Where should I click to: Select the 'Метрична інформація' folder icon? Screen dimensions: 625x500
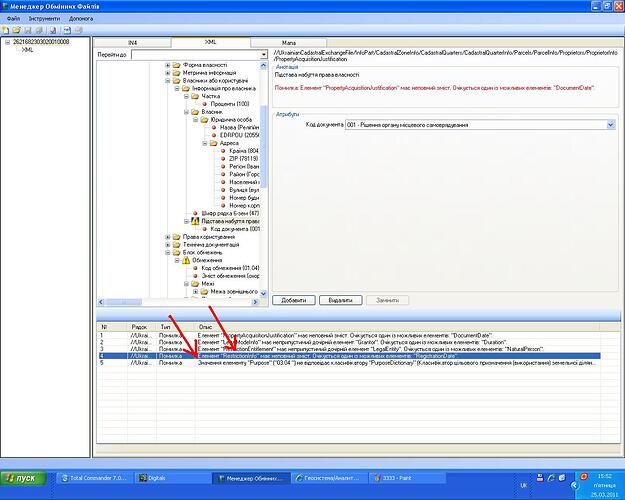click(177, 73)
